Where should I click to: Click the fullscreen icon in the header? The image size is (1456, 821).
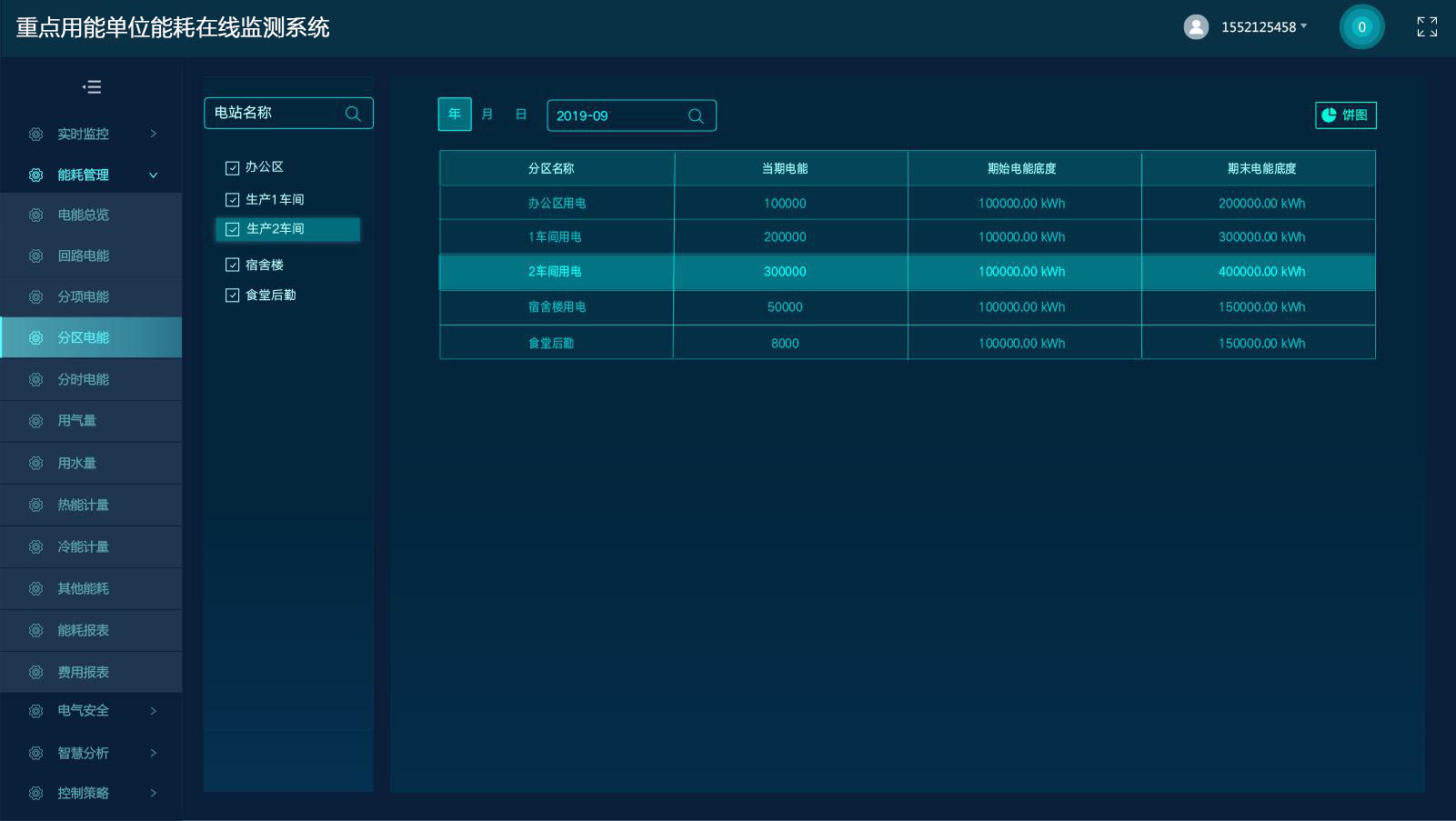(x=1427, y=27)
